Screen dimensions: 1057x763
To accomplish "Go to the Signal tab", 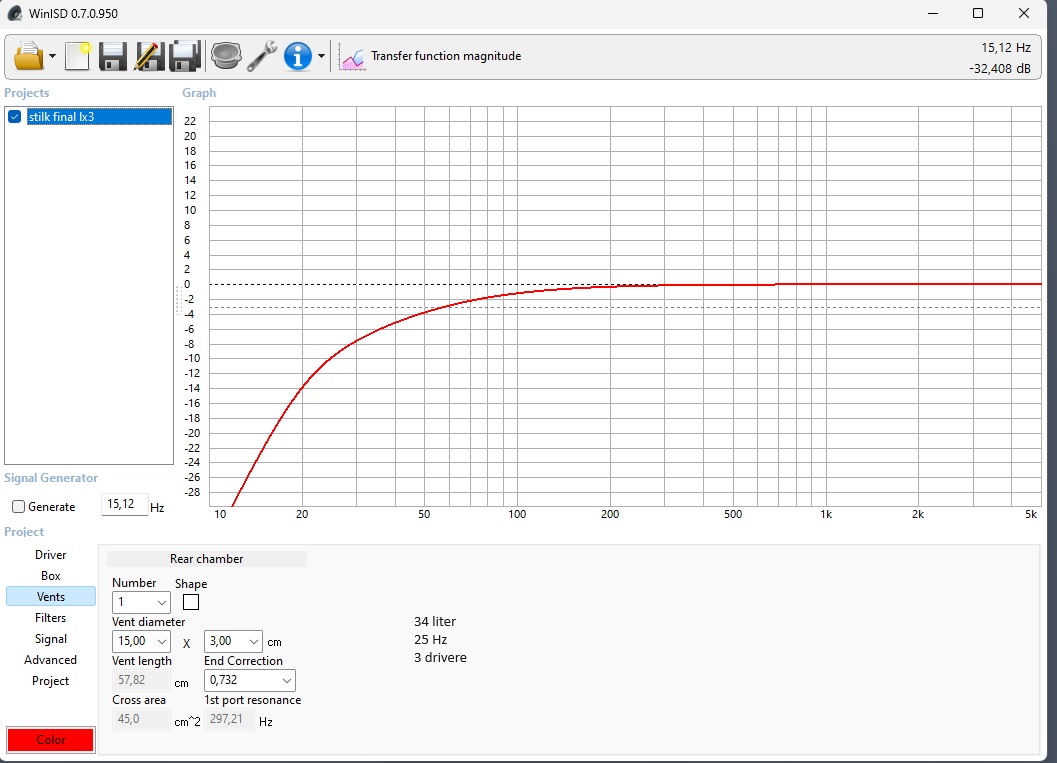I will [51, 638].
